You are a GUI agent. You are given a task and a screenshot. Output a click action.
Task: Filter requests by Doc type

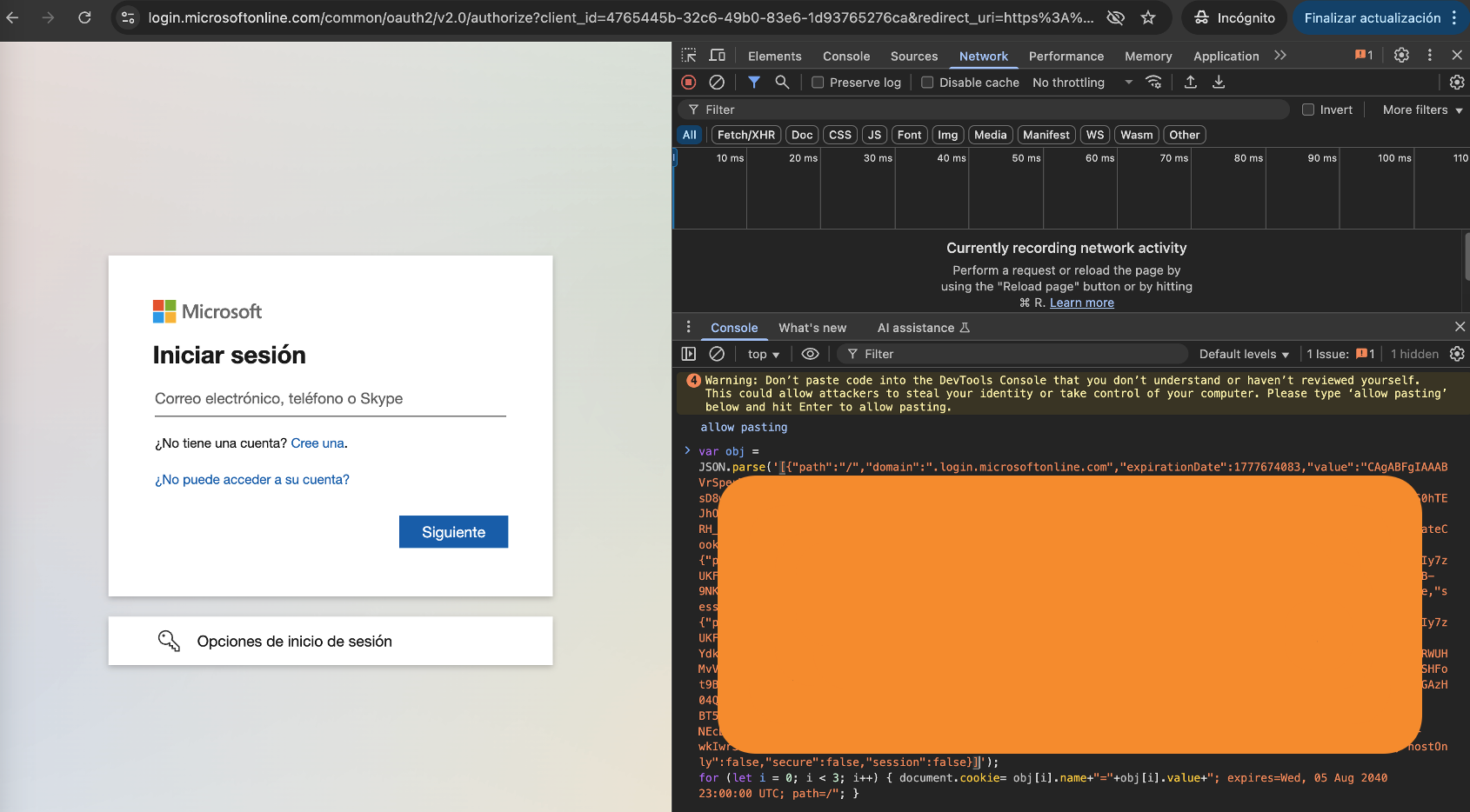(x=802, y=135)
